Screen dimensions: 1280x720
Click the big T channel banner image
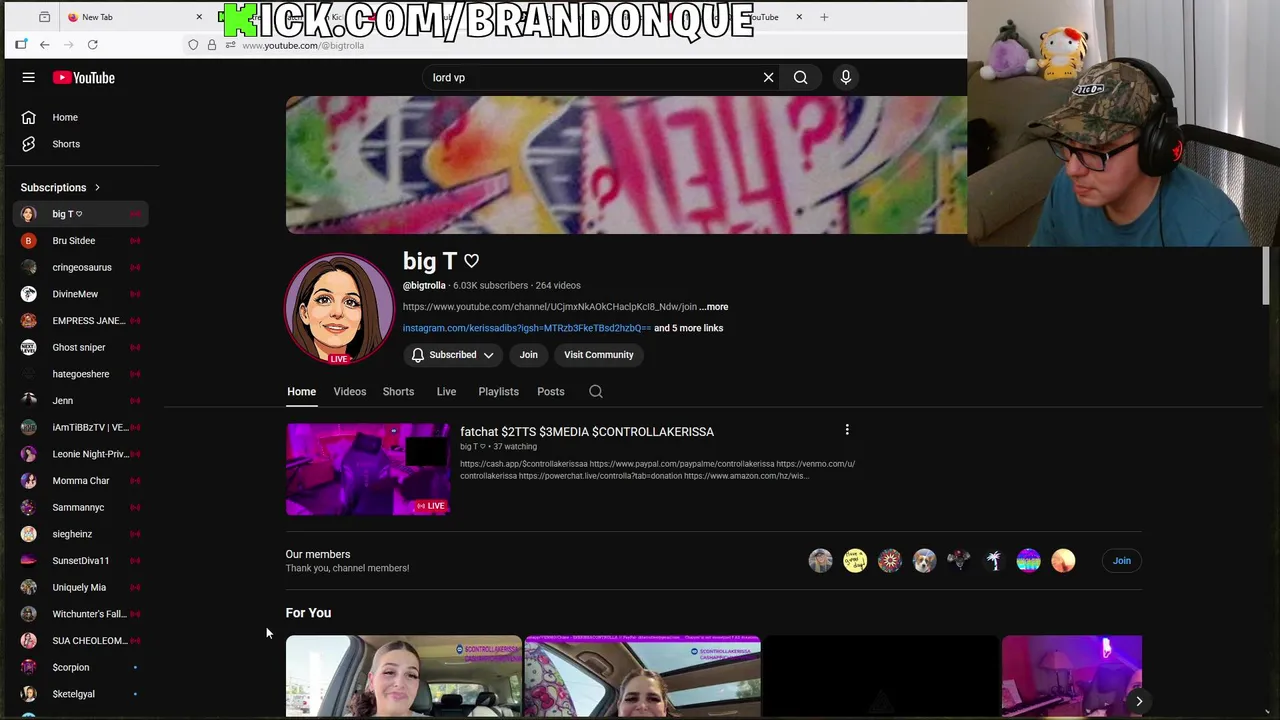626,165
